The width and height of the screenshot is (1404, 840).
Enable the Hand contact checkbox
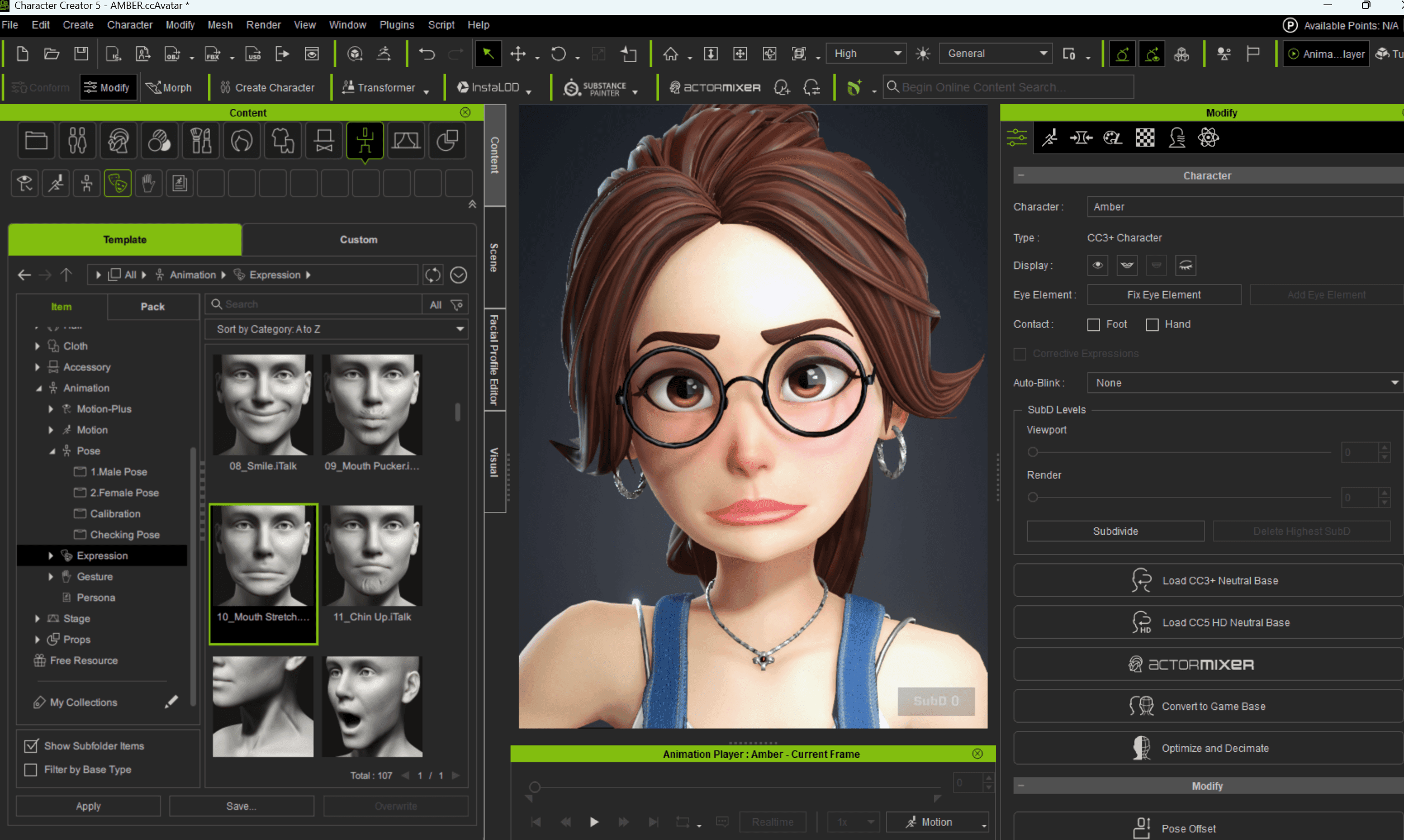(x=1152, y=324)
